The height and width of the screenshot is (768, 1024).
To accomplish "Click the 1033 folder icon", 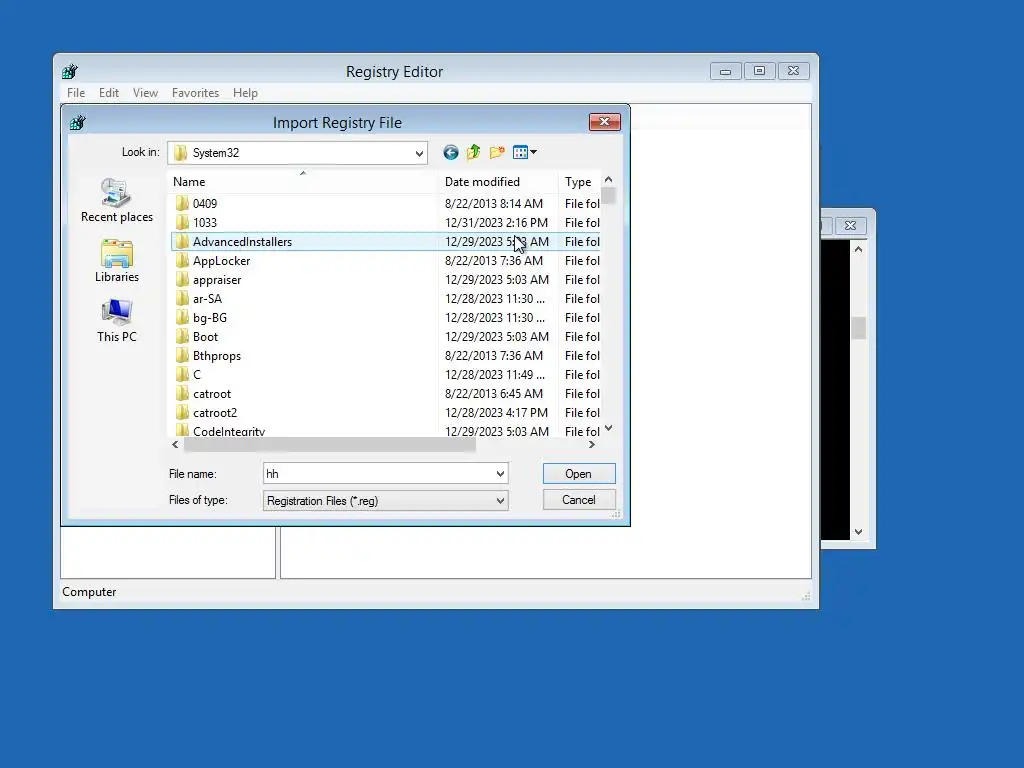I will (x=182, y=223).
